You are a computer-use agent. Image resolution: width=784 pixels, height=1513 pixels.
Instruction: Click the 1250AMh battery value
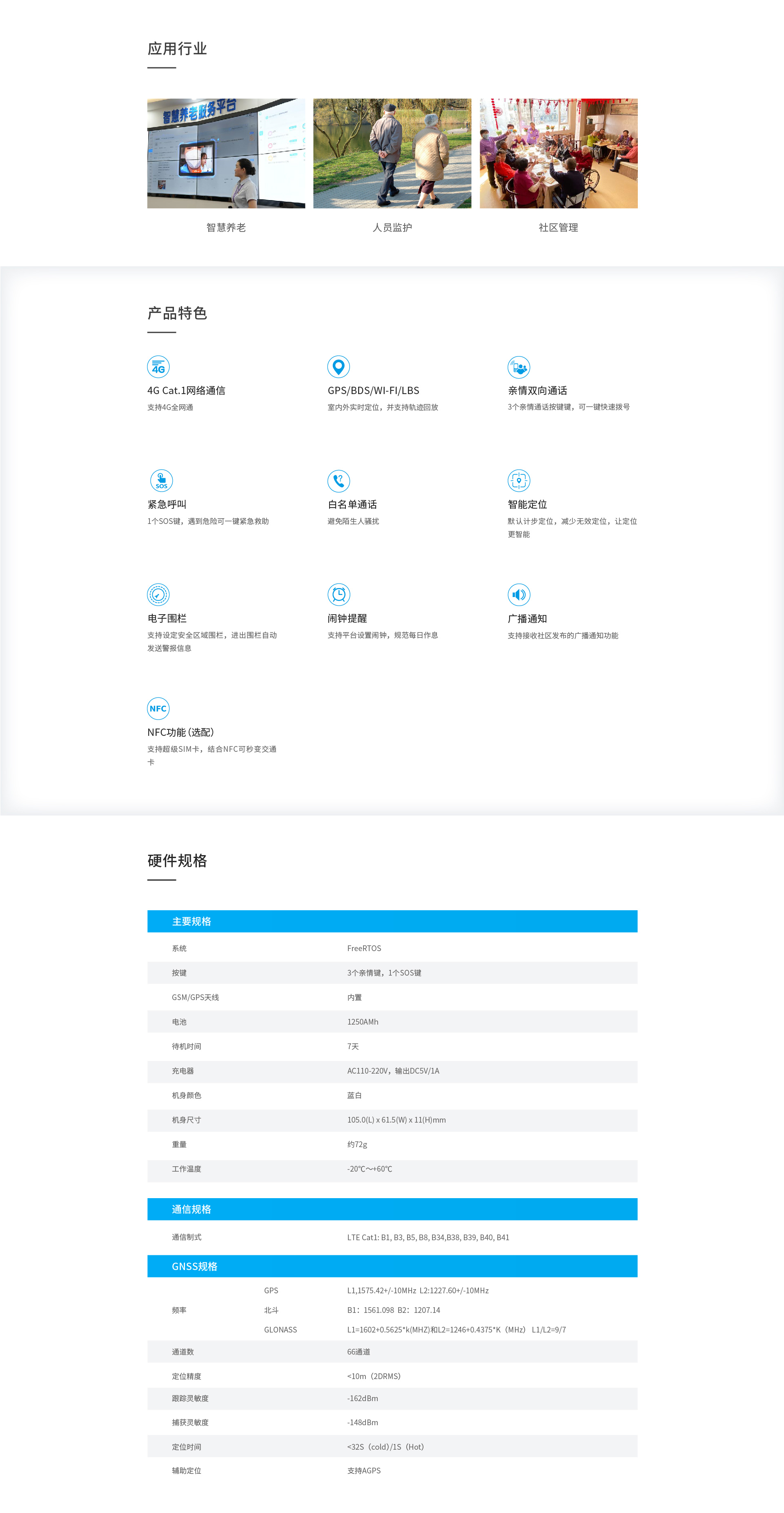click(363, 1022)
